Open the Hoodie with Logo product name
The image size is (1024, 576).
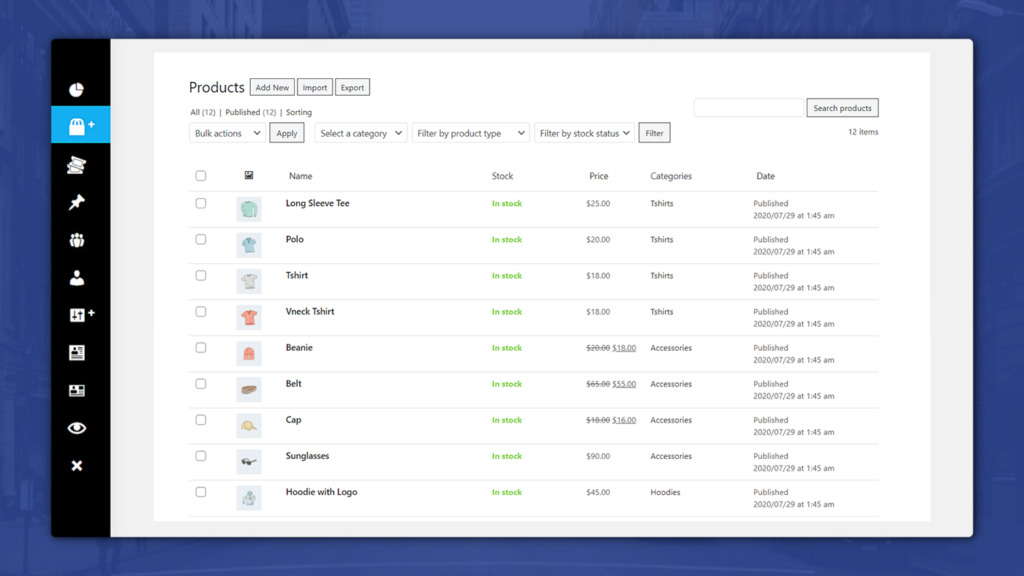pyautogui.click(x=321, y=492)
